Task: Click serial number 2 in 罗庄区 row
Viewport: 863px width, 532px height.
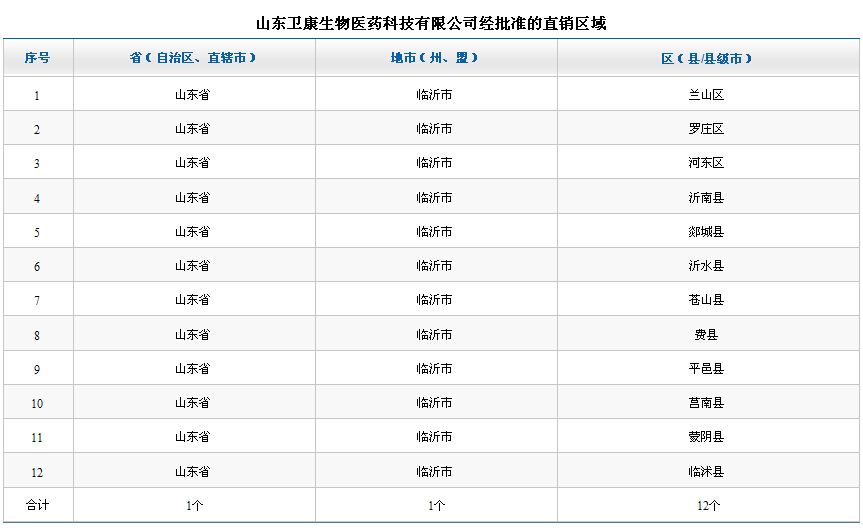Action: [x=37, y=130]
